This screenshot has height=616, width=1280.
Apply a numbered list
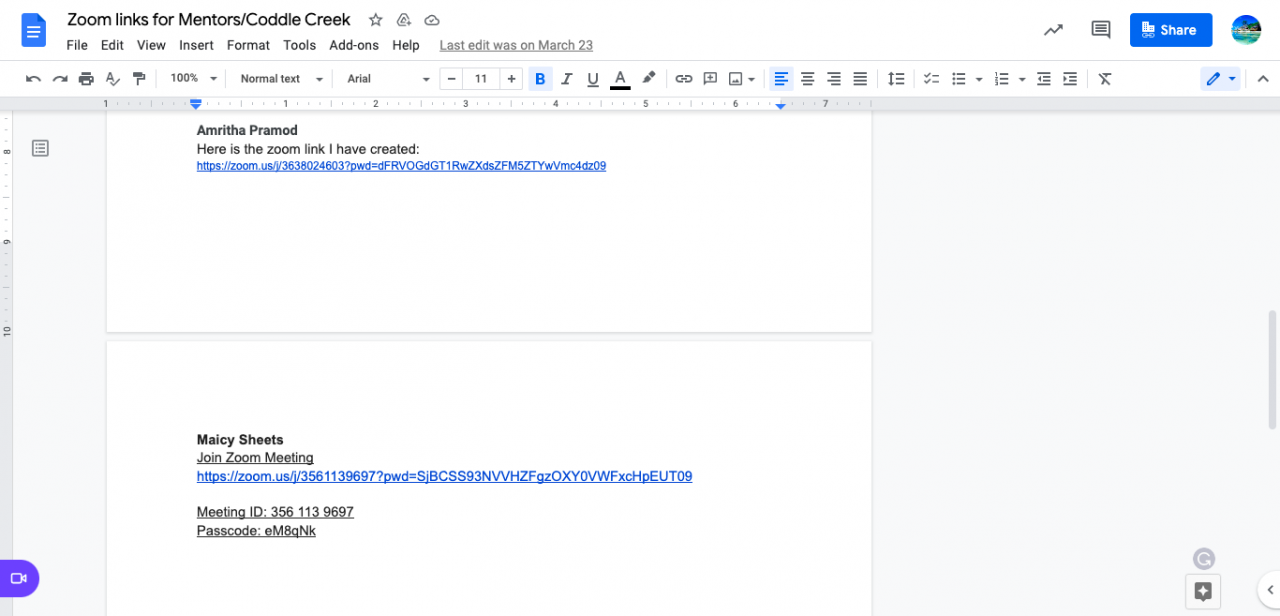tap(1002, 79)
